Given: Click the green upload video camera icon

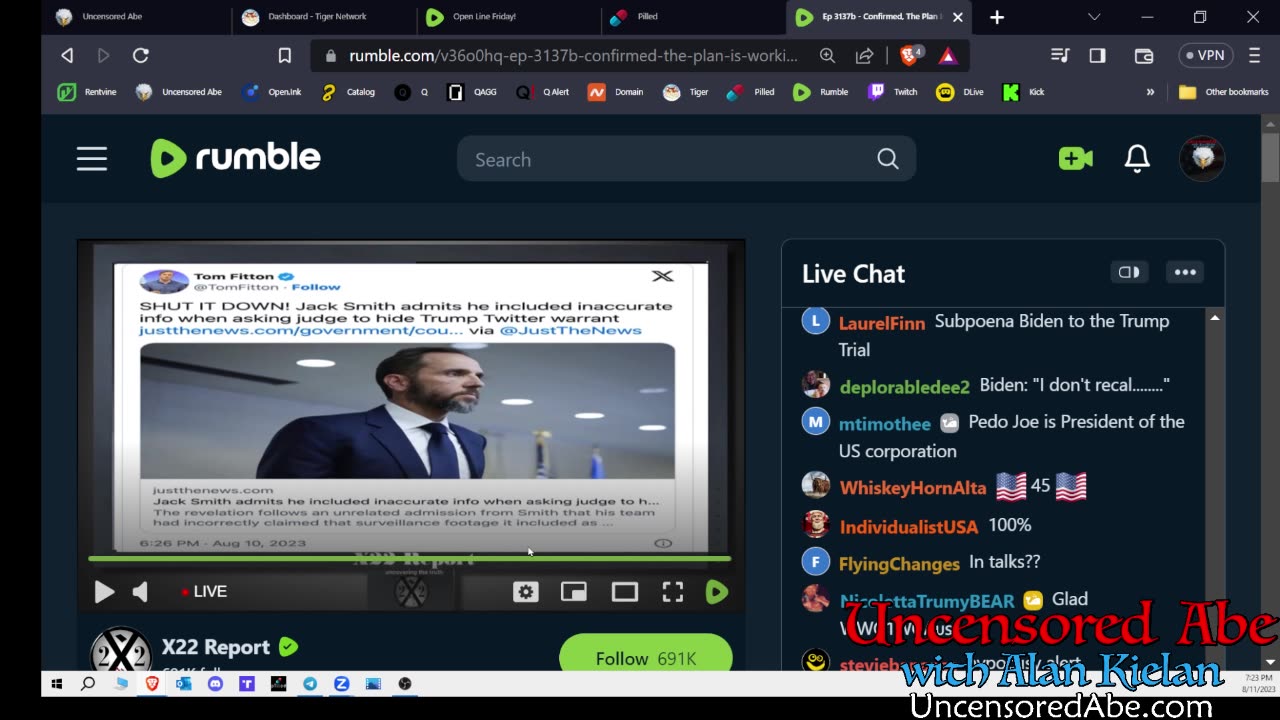Looking at the screenshot, I should [x=1076, y=159].
